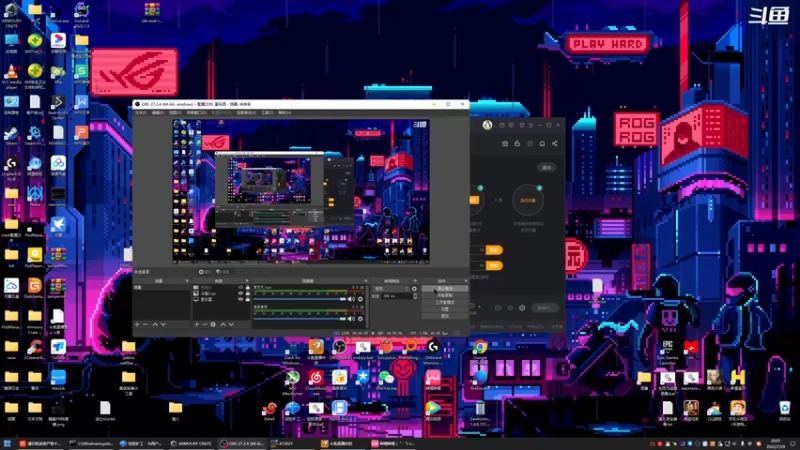Click highlighted streaming button atop OBS controls
The image size is (800, 450).
(444, 289)
